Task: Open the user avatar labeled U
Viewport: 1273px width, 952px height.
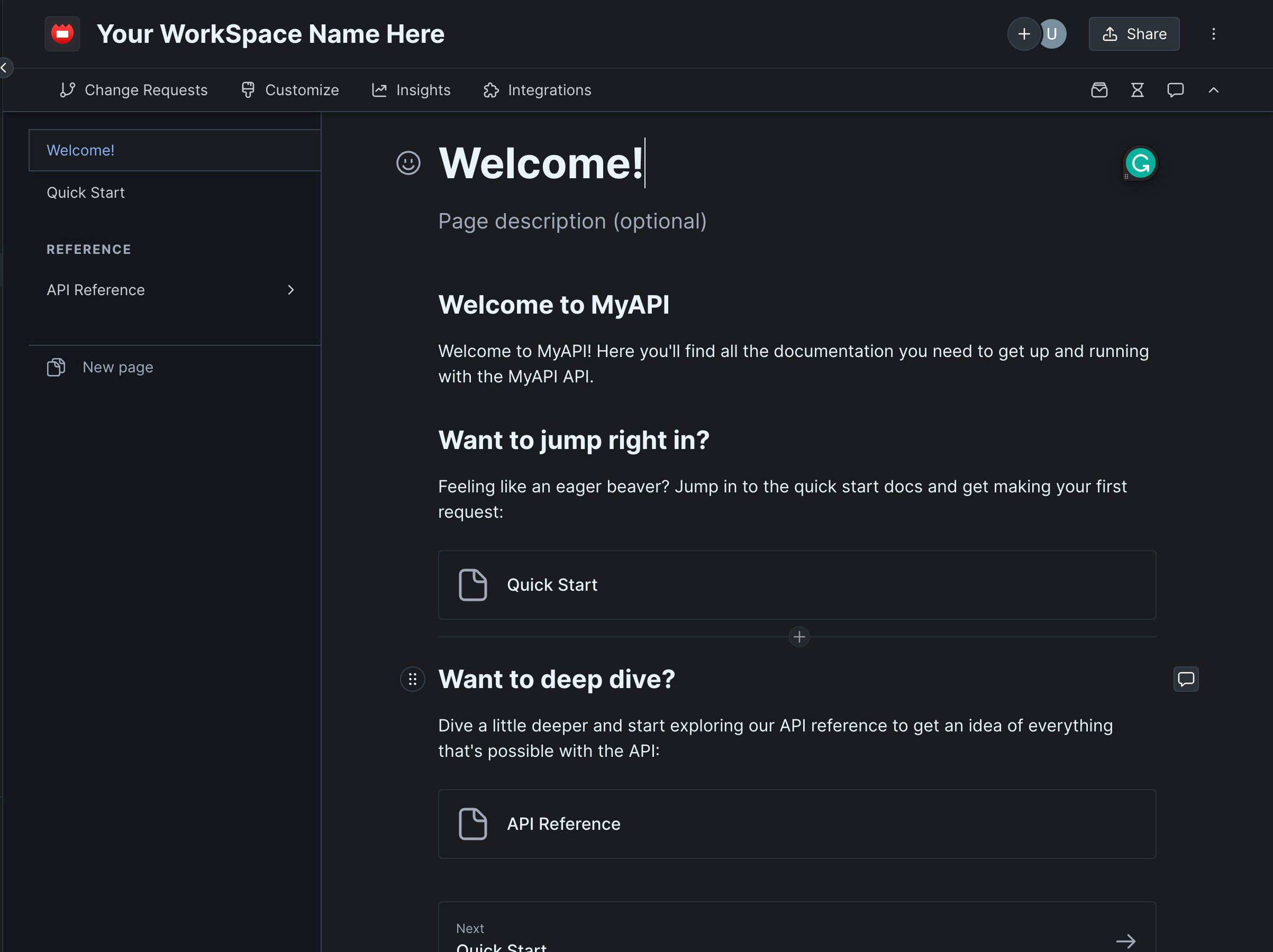Action: pyautogui.click(x=1054, y=34)
